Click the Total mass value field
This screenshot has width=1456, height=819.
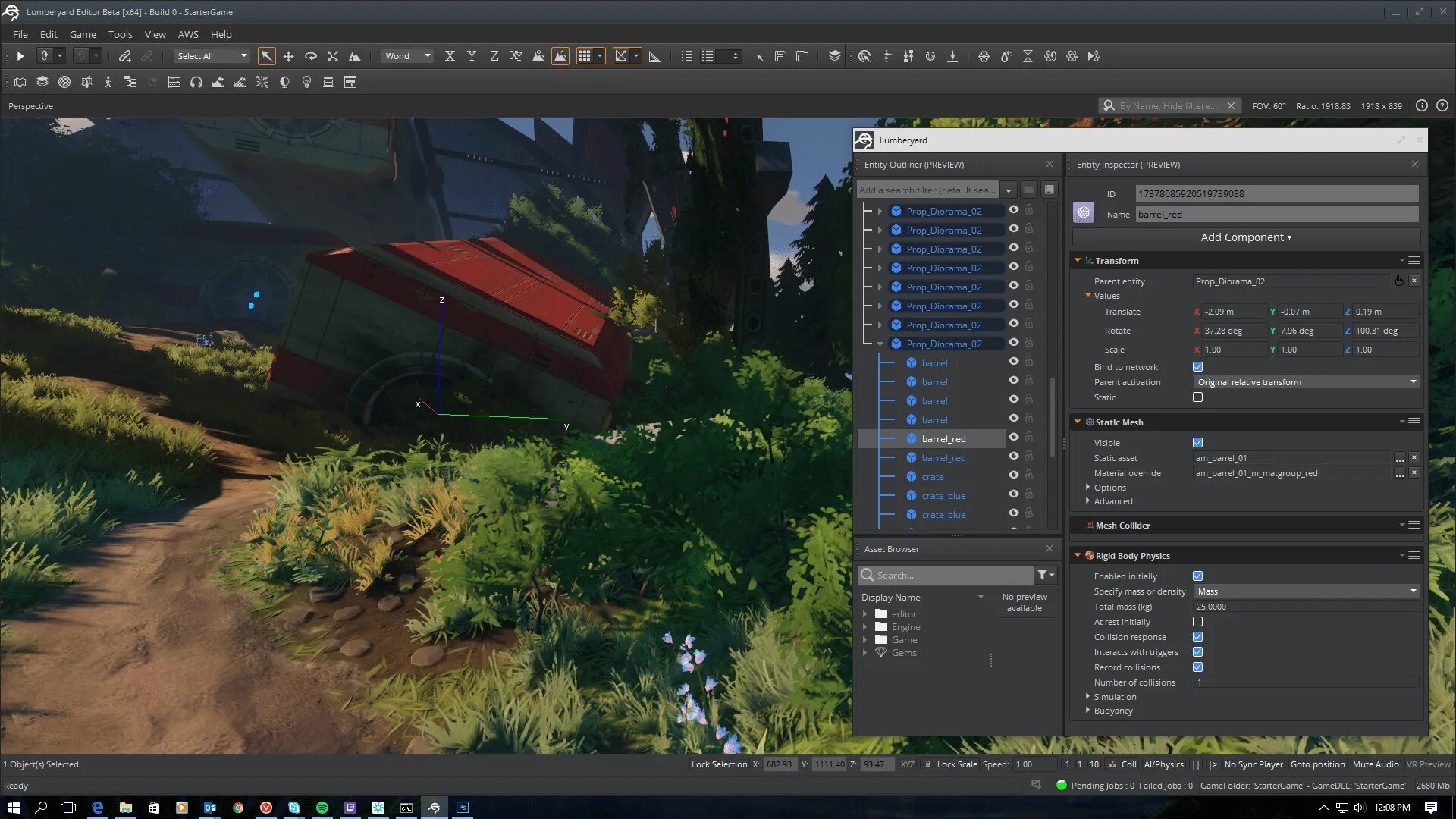tap(1304, 607)
